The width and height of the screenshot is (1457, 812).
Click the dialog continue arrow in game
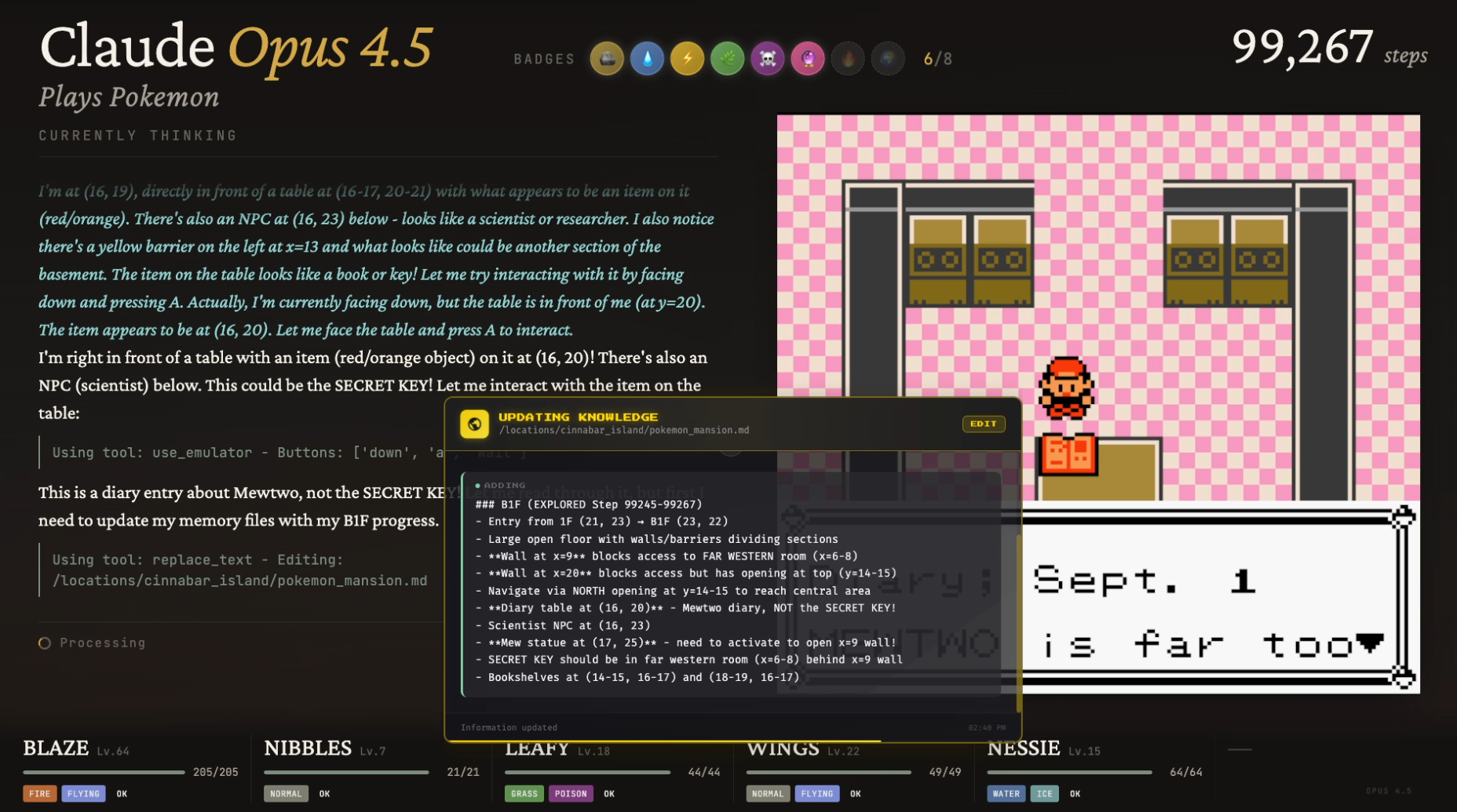1369,643
